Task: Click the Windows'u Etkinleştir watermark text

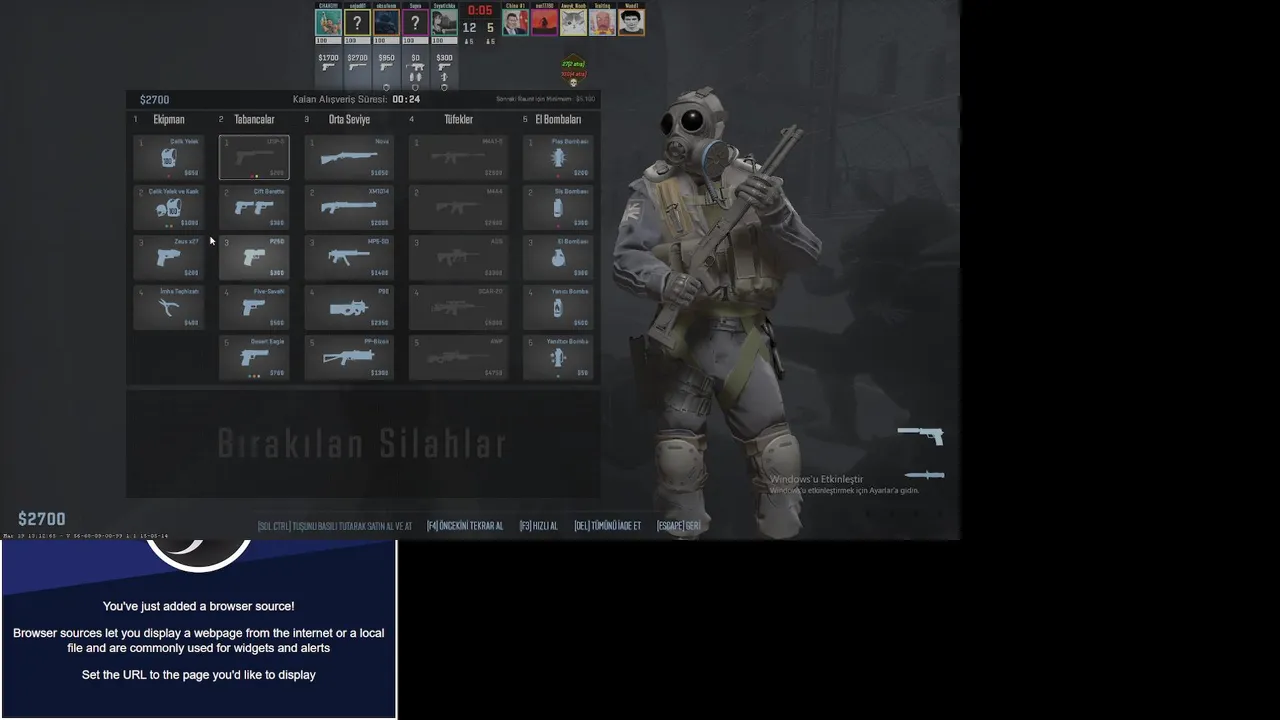Action: [816, 479]
